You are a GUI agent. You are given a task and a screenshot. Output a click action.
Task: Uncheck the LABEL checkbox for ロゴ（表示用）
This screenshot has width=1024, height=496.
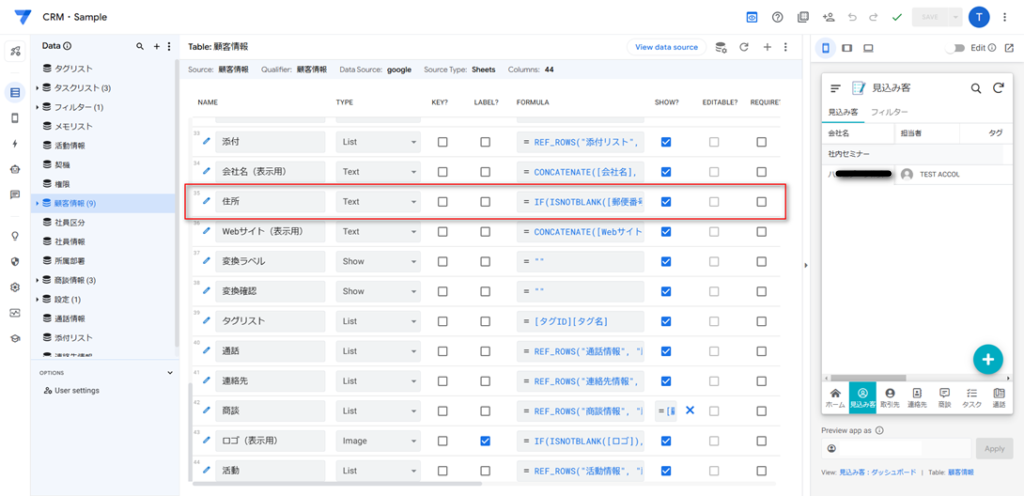(485, 440)
